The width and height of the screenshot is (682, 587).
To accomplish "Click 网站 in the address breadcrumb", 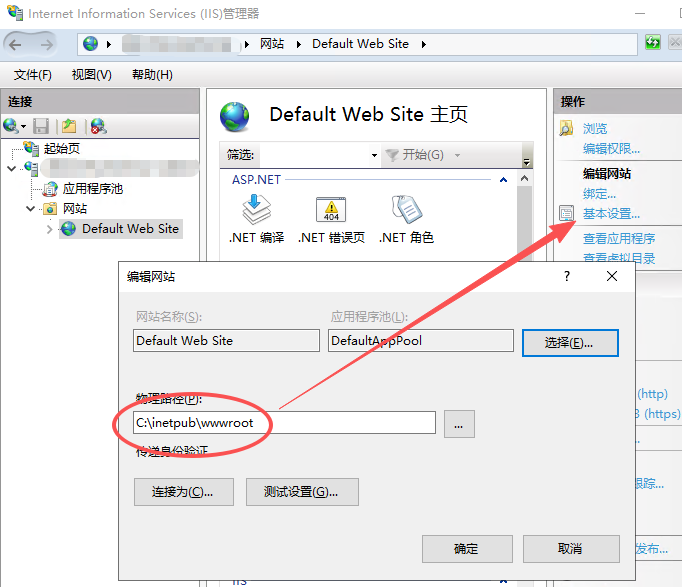I will tap(272, 43).
